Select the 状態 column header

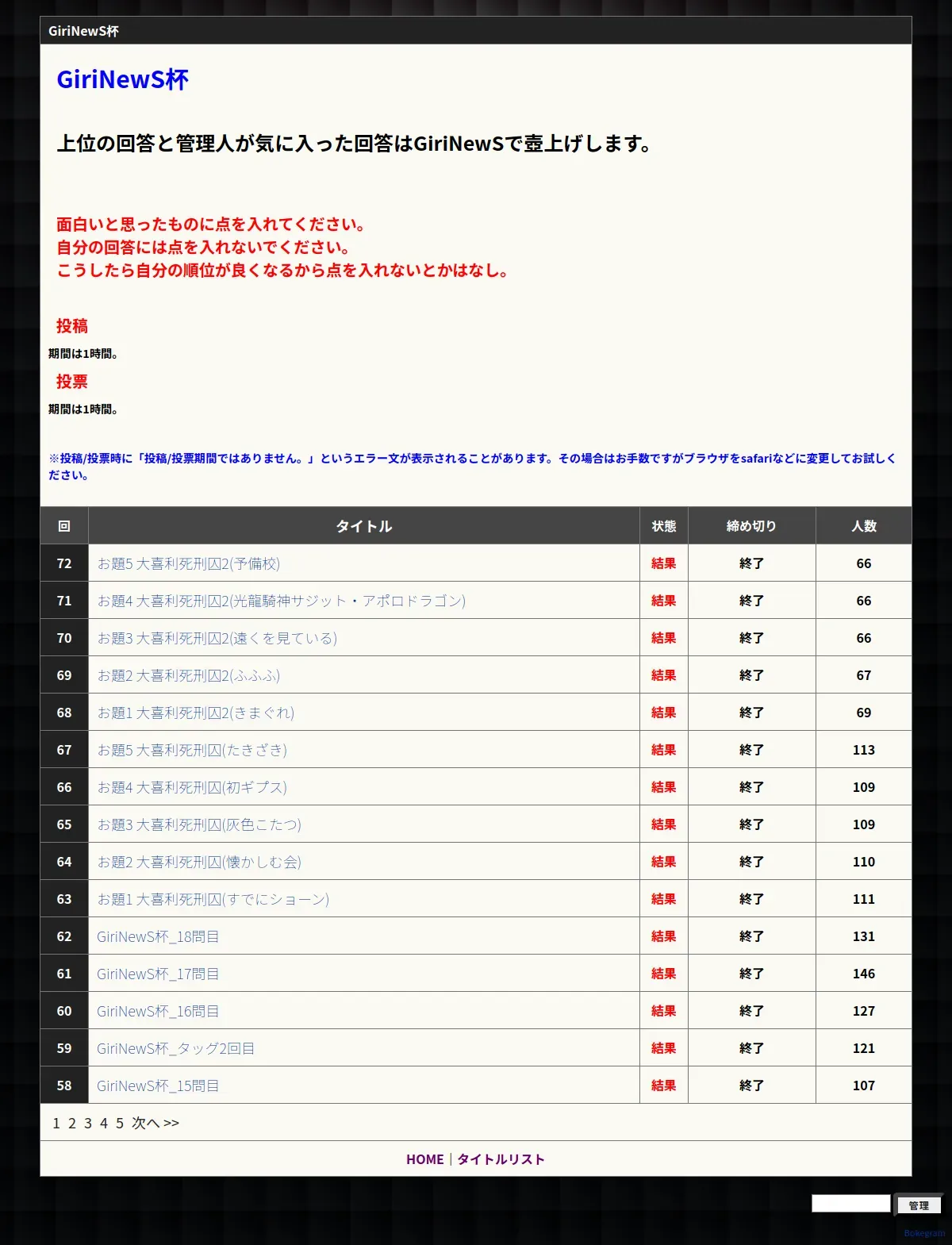click(664, 526)
